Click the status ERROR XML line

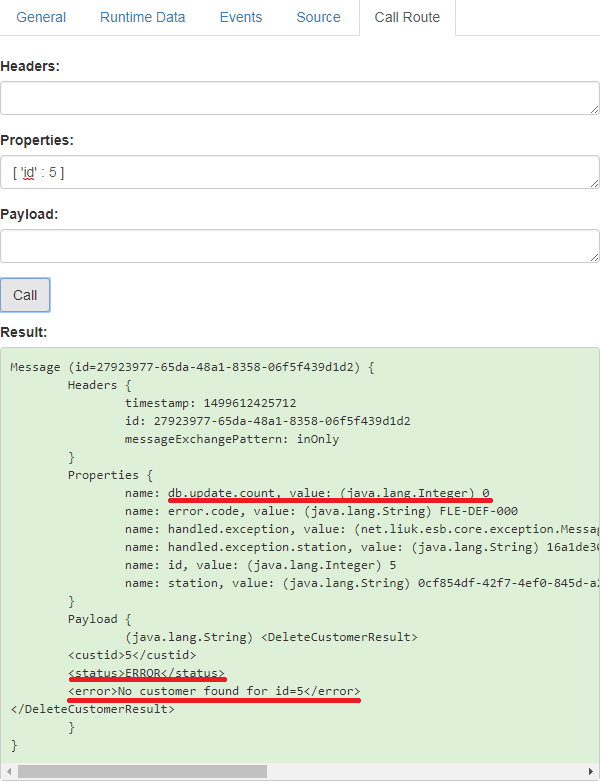click(146, 673)
